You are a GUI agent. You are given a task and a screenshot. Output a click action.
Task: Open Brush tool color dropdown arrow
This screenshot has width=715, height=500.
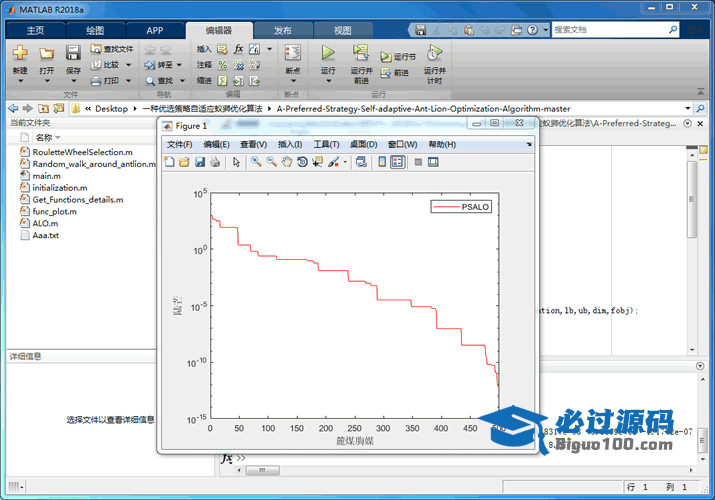pyautogui.click(x=345, y=162)
